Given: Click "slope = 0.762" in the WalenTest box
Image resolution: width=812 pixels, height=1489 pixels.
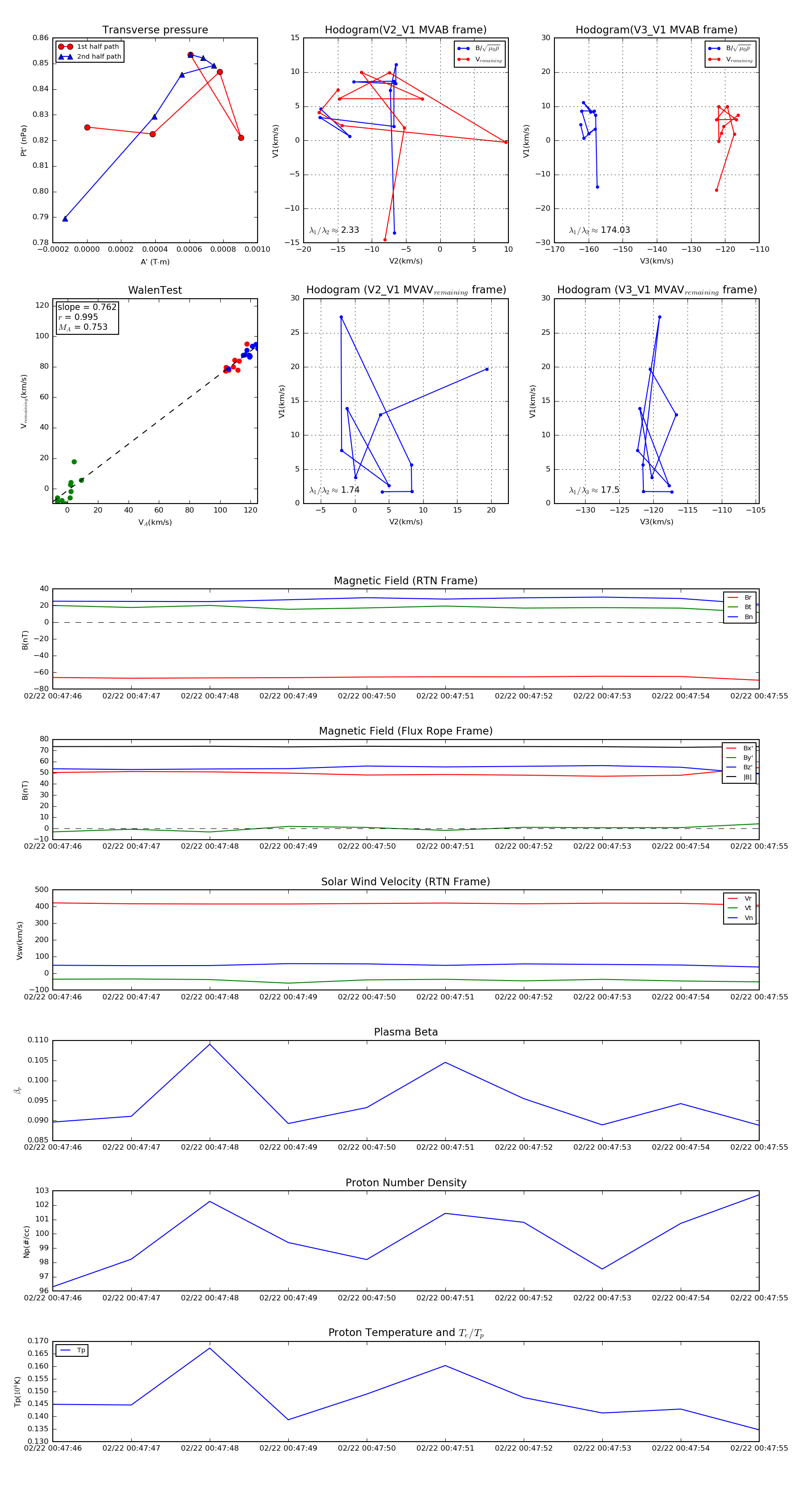Looking at the screenshot, I should (x=87, y=307).
